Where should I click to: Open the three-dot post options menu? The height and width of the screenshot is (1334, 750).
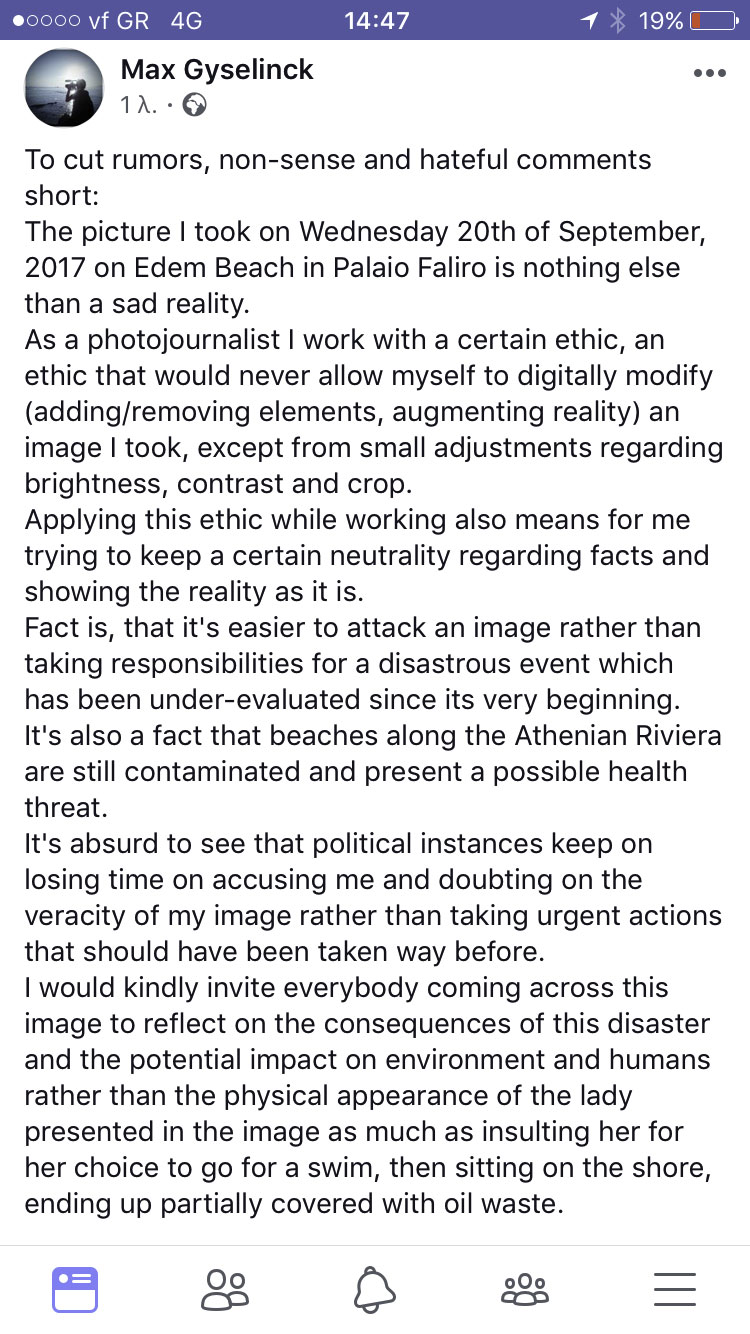[x=709, y=74]
